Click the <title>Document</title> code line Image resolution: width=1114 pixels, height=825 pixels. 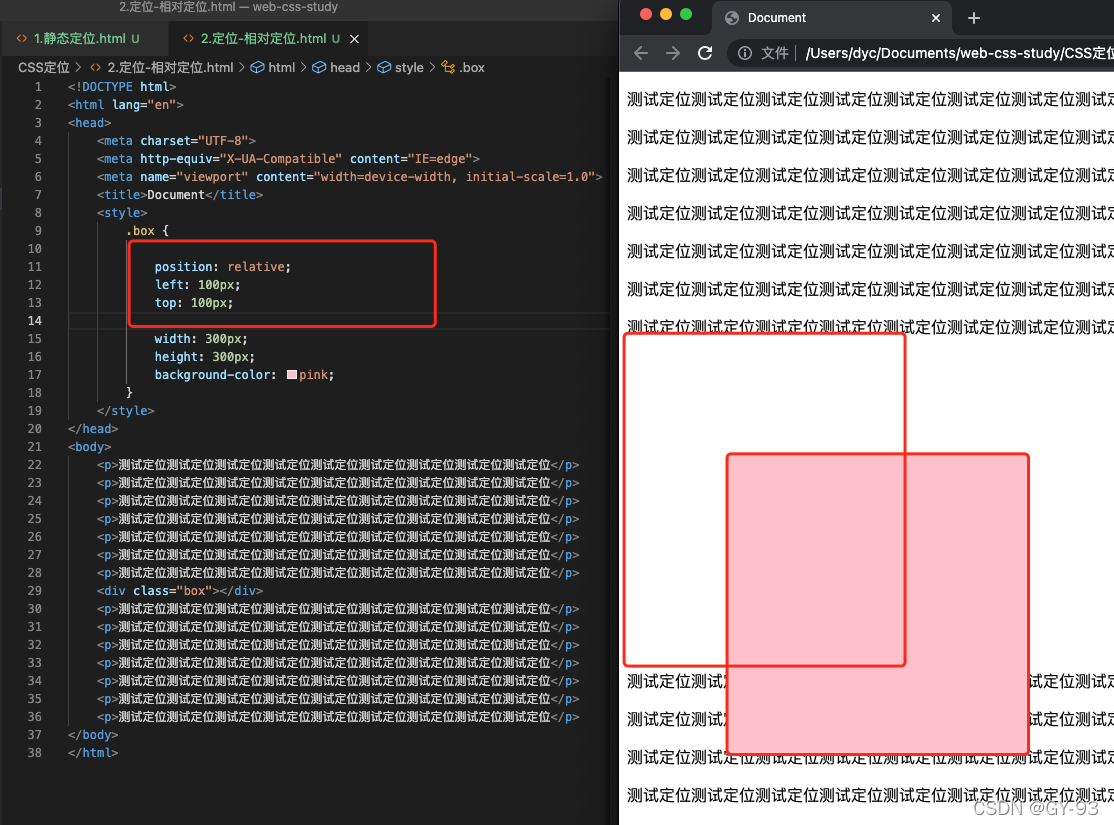[x=180, y=195]
